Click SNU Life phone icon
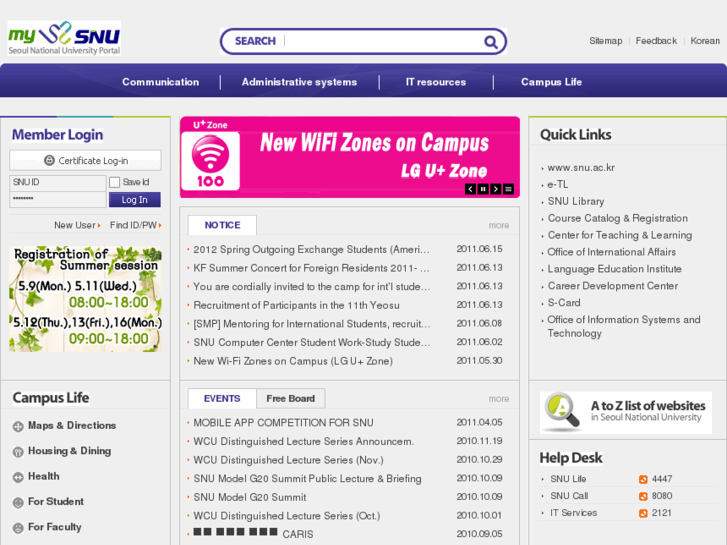 [643, 480]
